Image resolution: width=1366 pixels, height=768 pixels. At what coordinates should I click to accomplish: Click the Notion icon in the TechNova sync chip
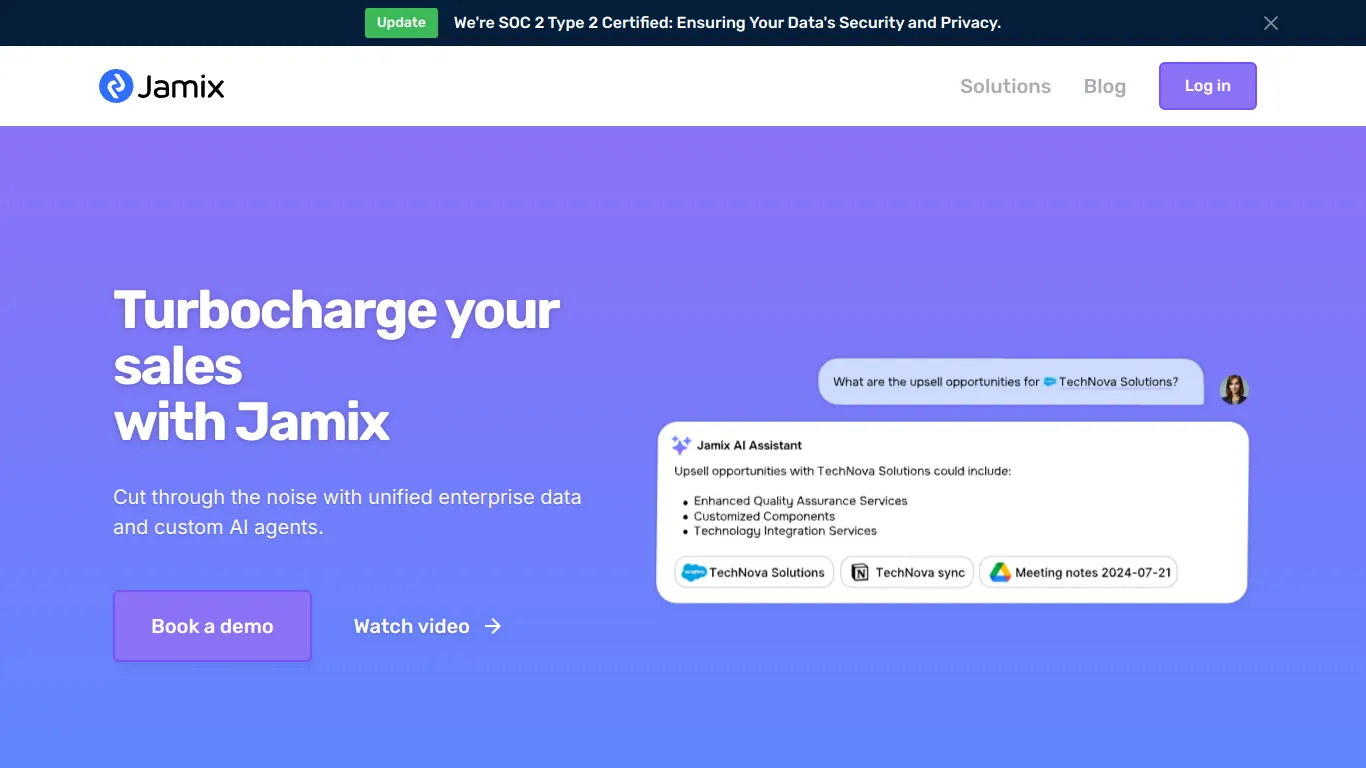[860, 572]
